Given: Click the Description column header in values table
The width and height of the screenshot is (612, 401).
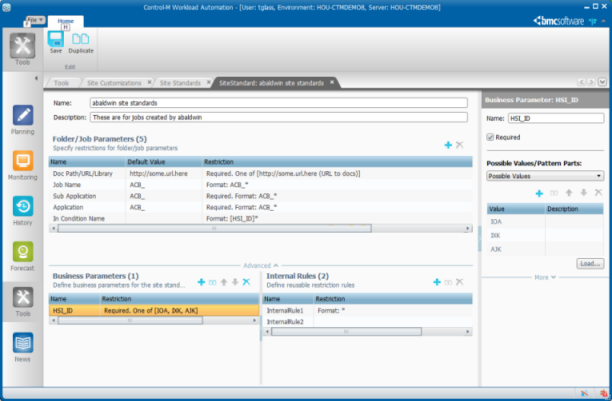Looking at the screenshot, I should coord(574,209).
